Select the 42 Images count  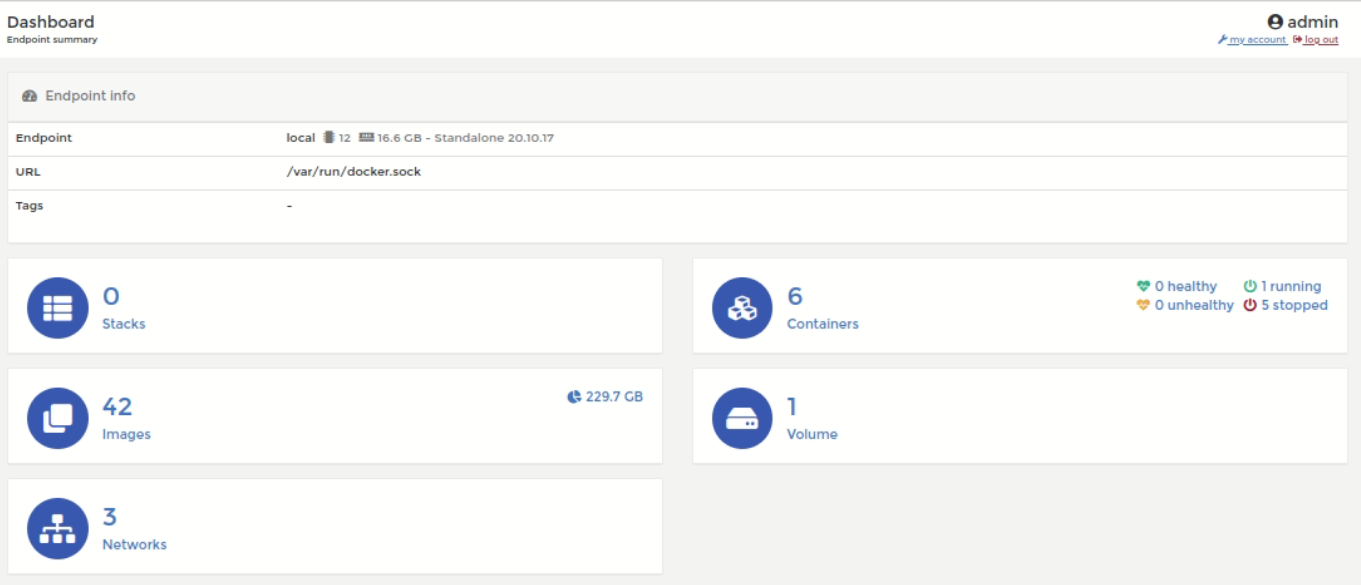pyautogui.click(x=117, y=406)
